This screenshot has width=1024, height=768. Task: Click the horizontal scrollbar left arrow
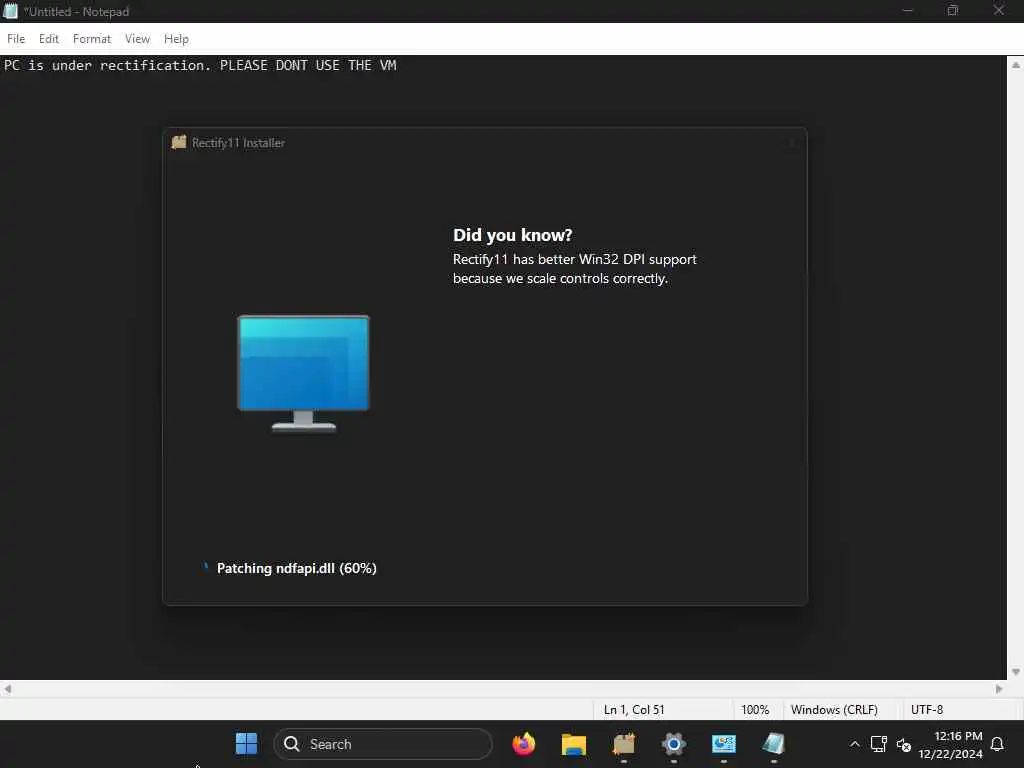7,689
